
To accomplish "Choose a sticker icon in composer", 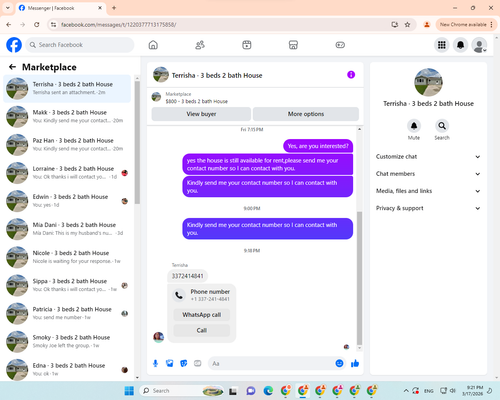I will point(184,363).
